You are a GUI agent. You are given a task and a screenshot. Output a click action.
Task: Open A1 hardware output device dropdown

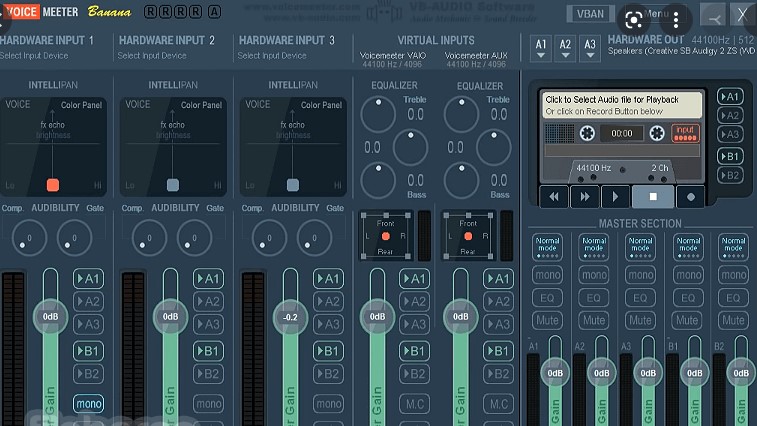pos(541,48)
